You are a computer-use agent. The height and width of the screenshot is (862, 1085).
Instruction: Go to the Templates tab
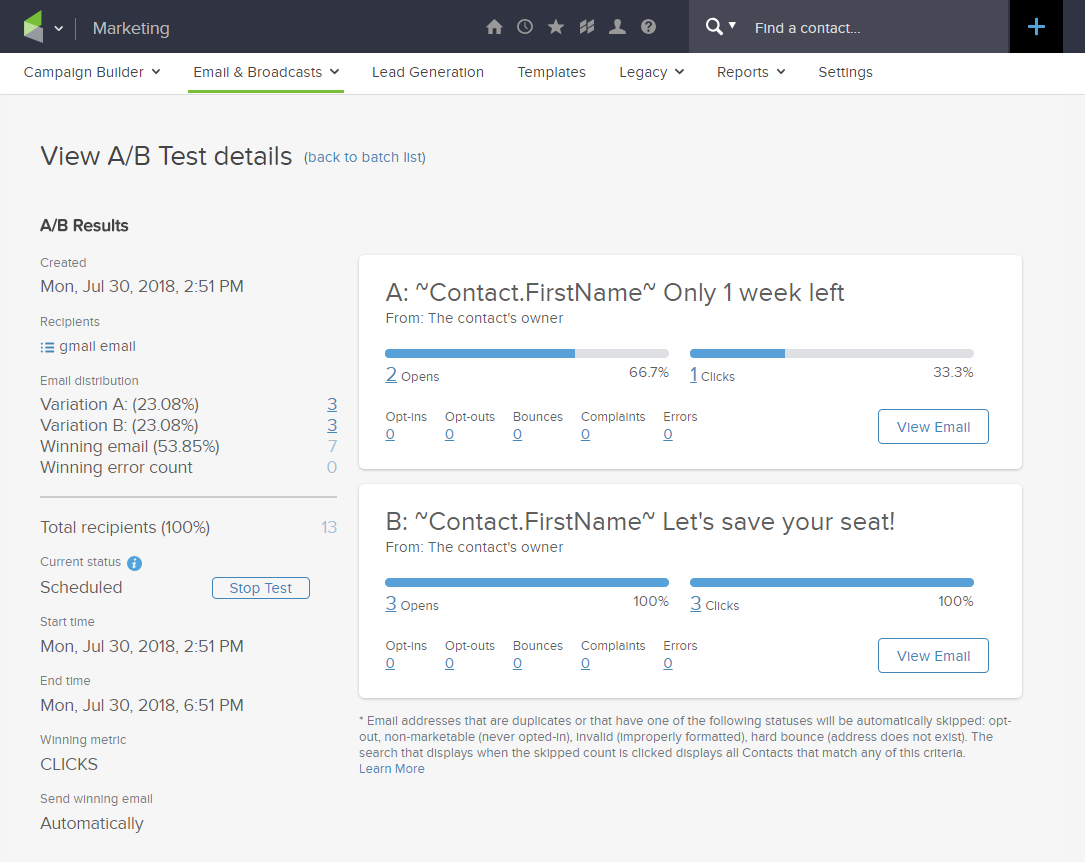(551, 72)
